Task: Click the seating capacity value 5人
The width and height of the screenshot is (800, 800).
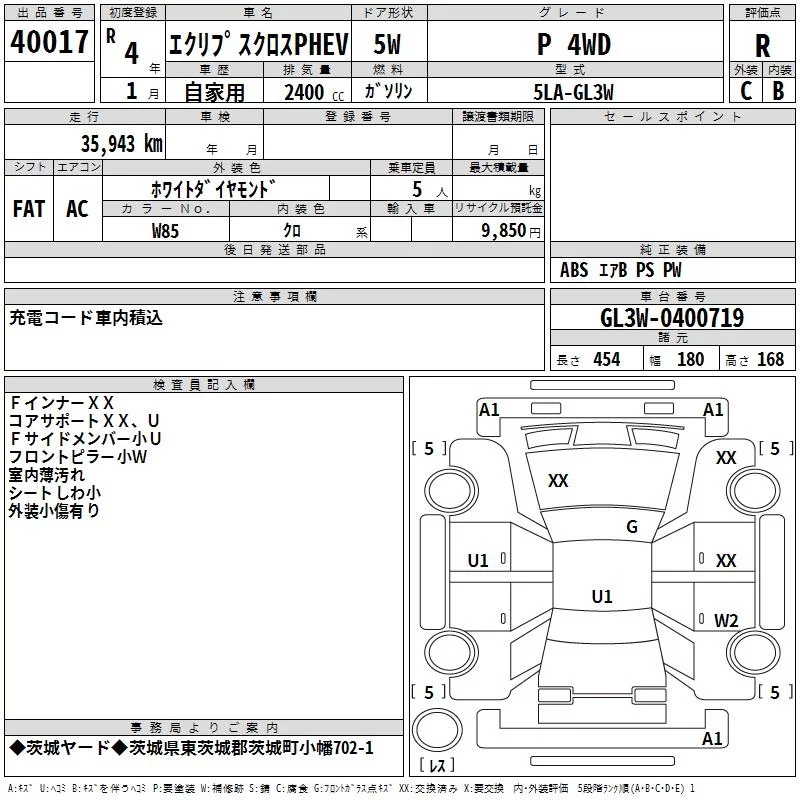Action: pos(429,189)
